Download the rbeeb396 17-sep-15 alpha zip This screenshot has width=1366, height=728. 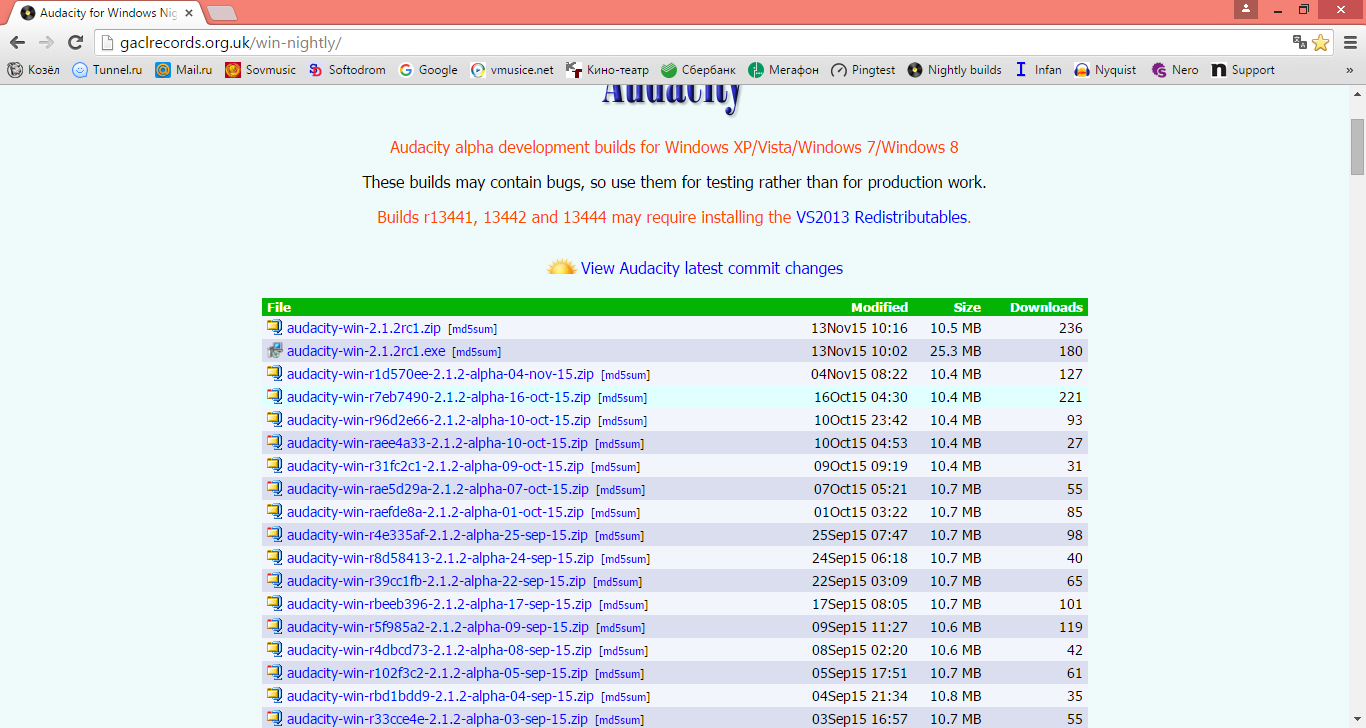point(440,604)
